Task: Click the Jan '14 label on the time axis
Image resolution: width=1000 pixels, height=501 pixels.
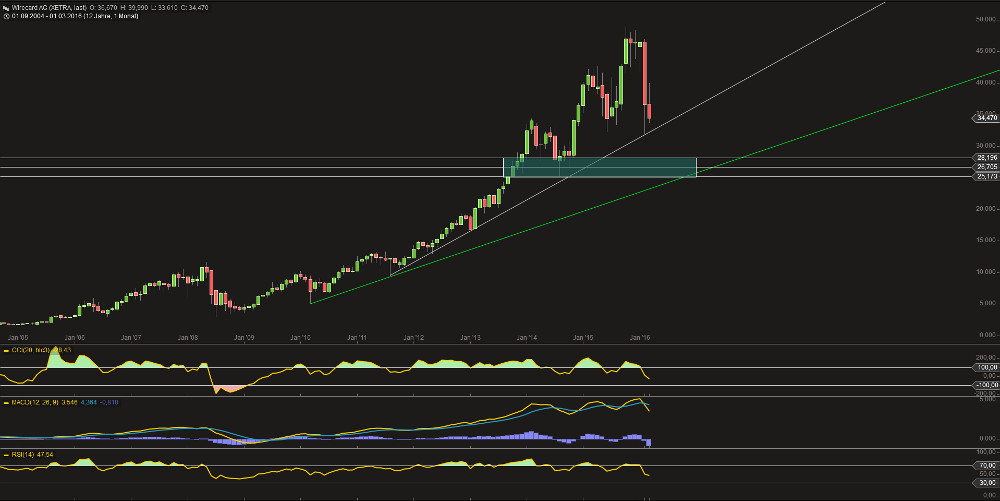Action: pyautogui.click(x=527, y=338)
